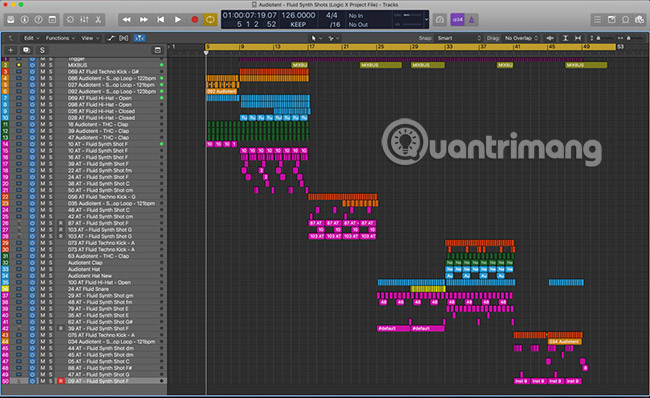Click the No In MIDI indicator
Image resolution: width=650 pixels, height=398 pixels.
tap(356, 16)
